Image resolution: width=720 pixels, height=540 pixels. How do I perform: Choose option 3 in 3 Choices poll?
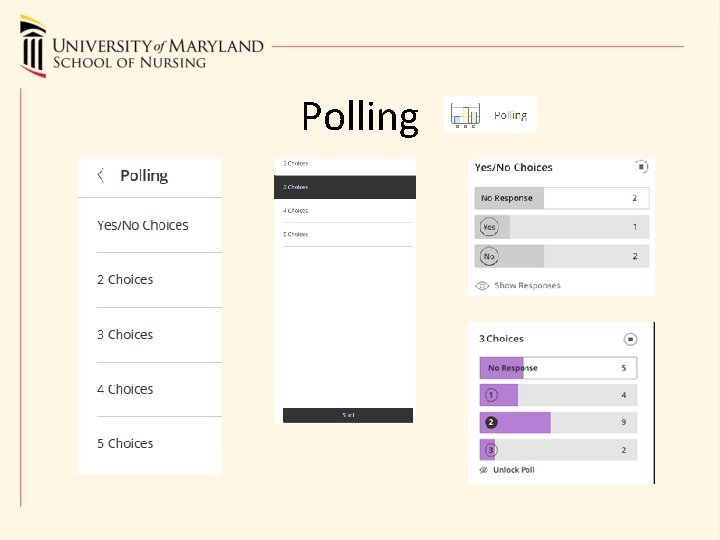(491, 450)
